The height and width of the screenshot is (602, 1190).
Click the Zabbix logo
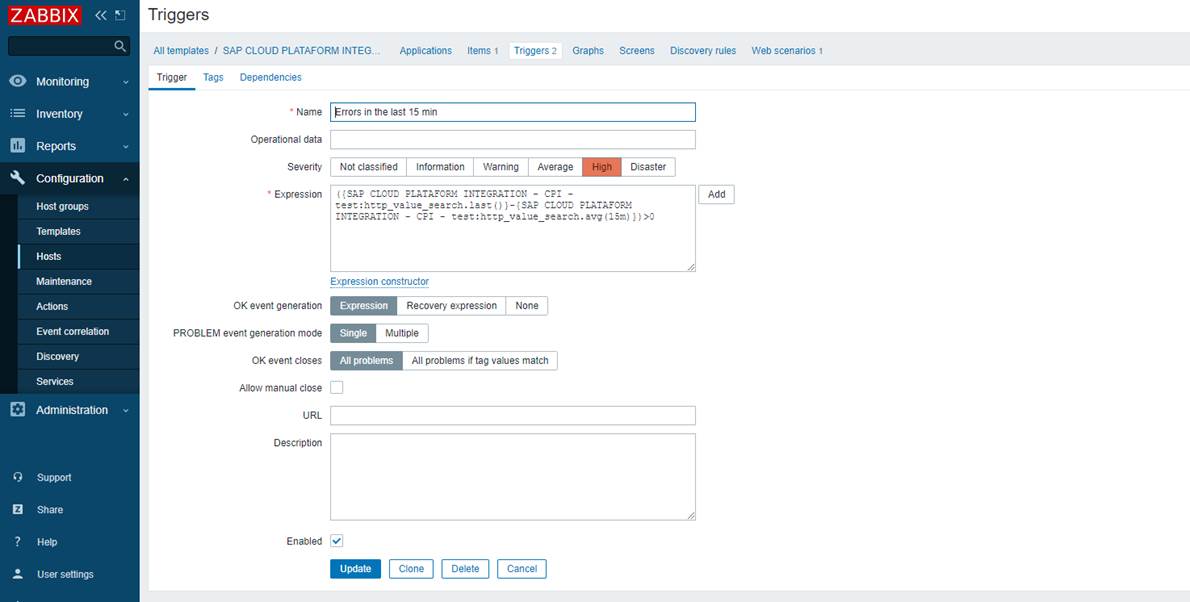pos(45,15)
